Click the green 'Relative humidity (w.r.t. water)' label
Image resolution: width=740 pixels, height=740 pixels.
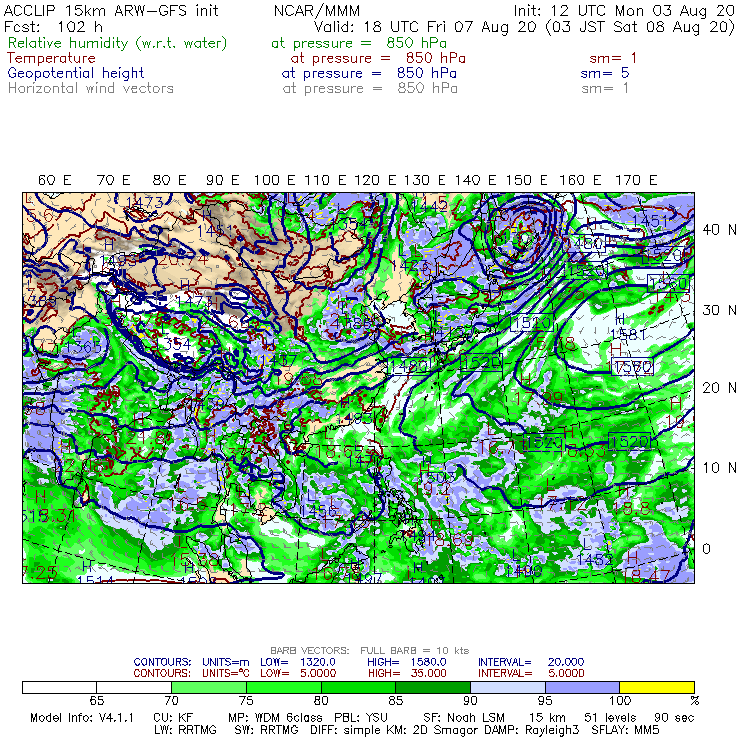118,43
